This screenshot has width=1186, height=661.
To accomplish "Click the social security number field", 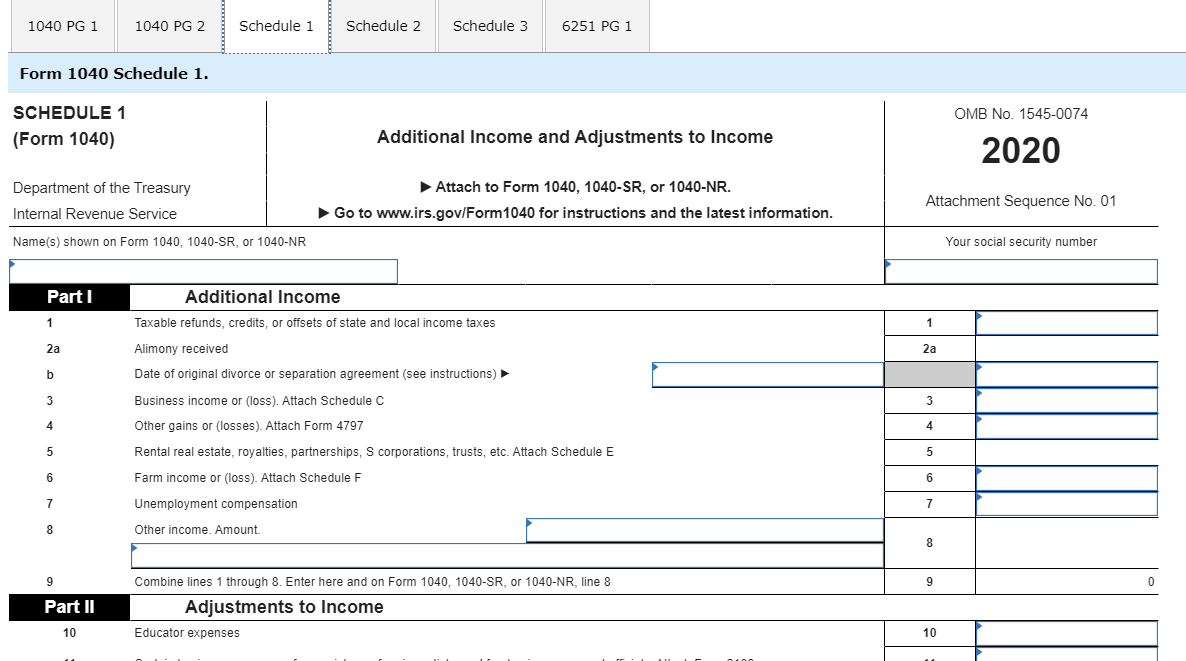I will [x=1021, y=272].
